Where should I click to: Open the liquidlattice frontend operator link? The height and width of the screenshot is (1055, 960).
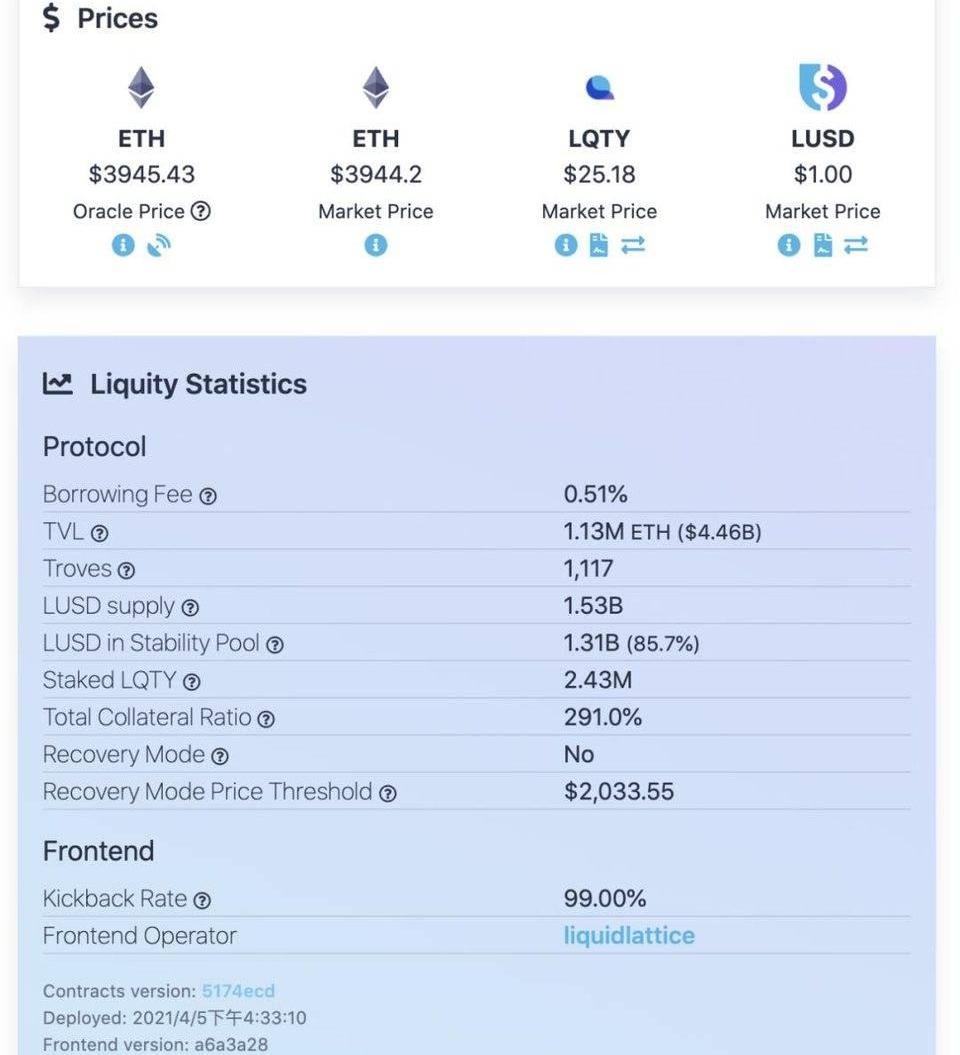point(629,936)
